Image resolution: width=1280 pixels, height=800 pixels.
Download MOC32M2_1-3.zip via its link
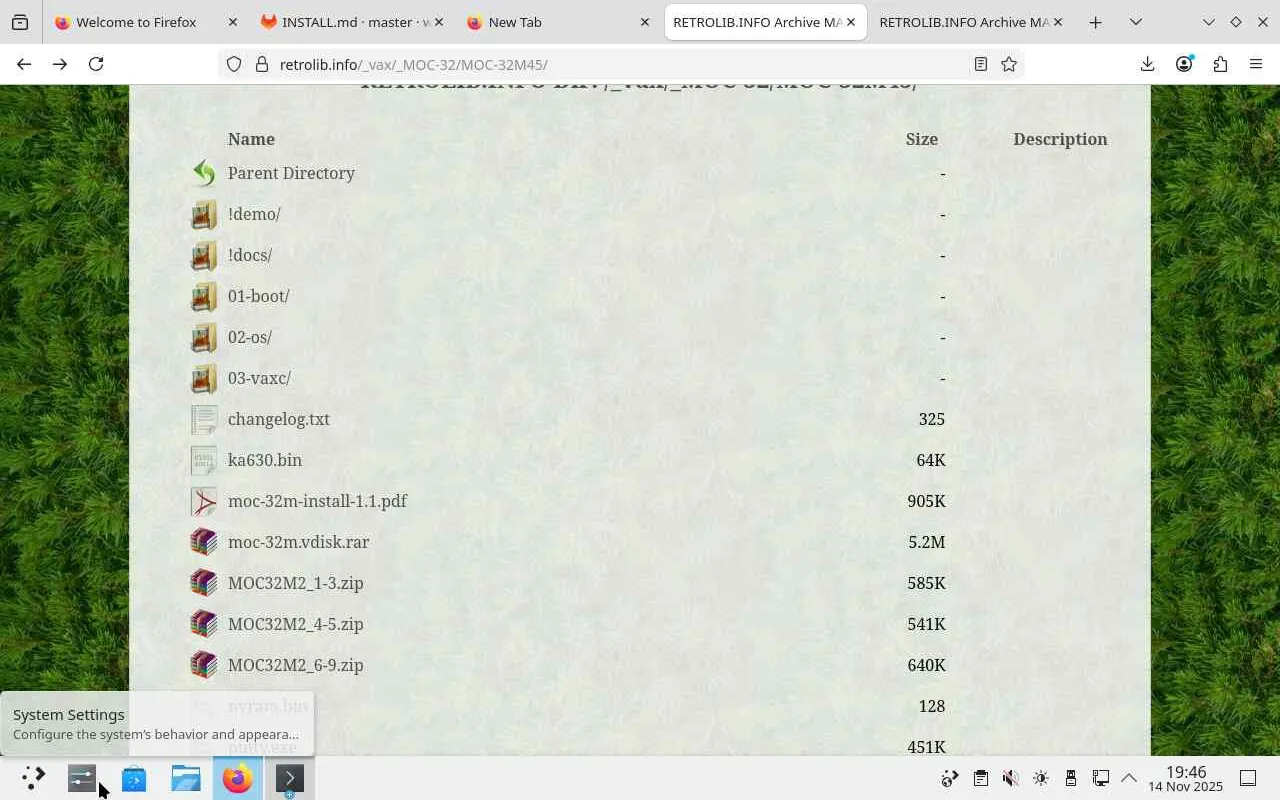pos(296,583)
